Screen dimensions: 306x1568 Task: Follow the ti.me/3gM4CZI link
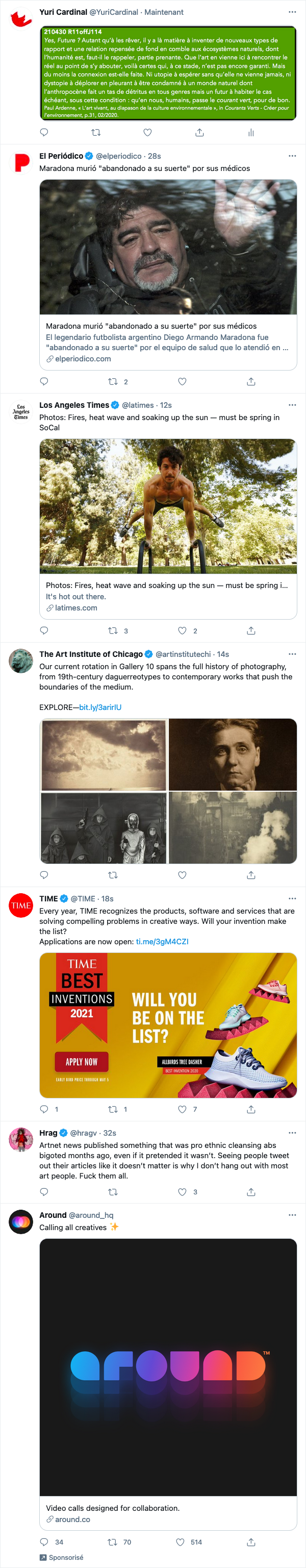click(162, 941)
